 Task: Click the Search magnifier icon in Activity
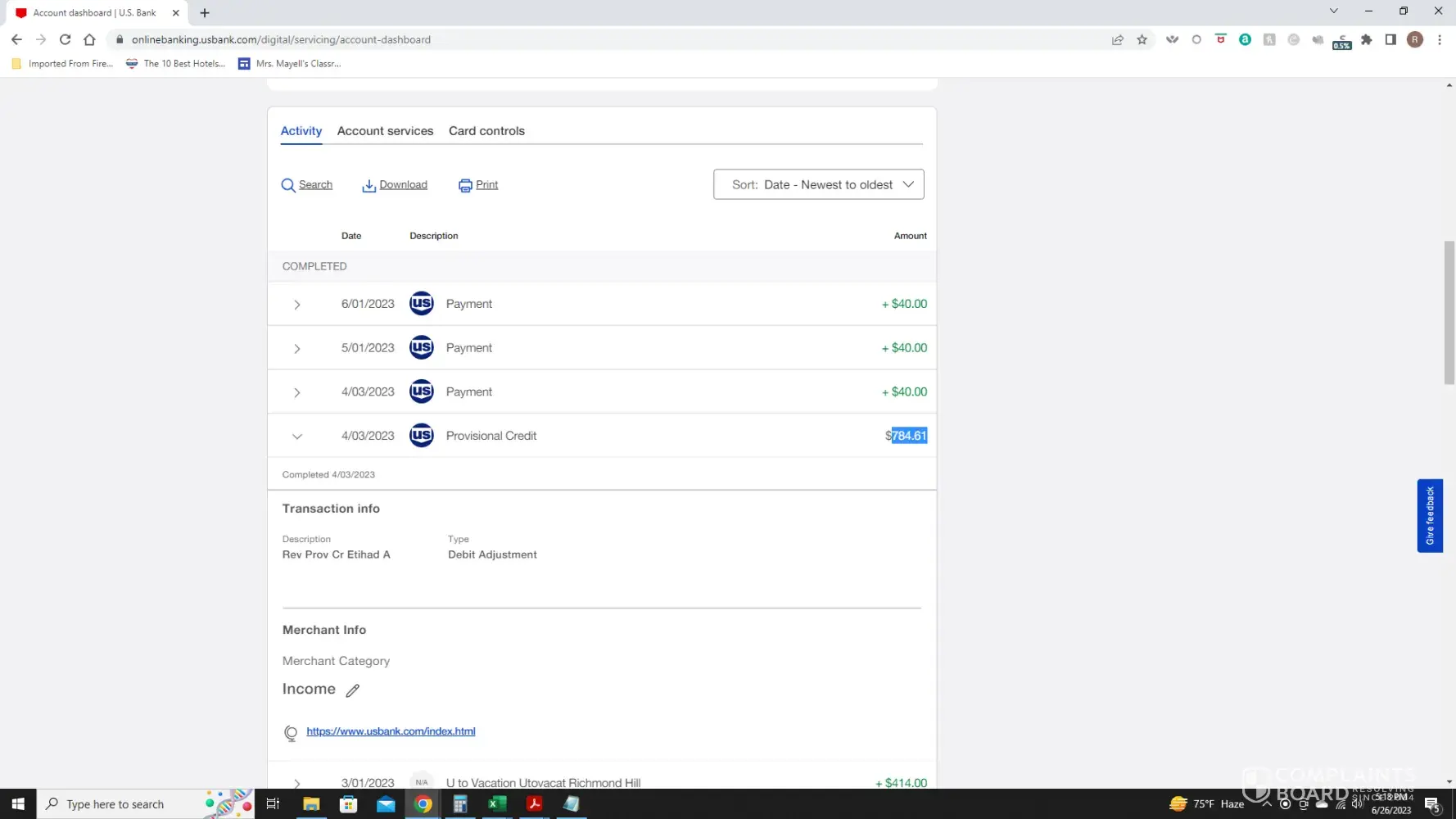coord(288,185)
